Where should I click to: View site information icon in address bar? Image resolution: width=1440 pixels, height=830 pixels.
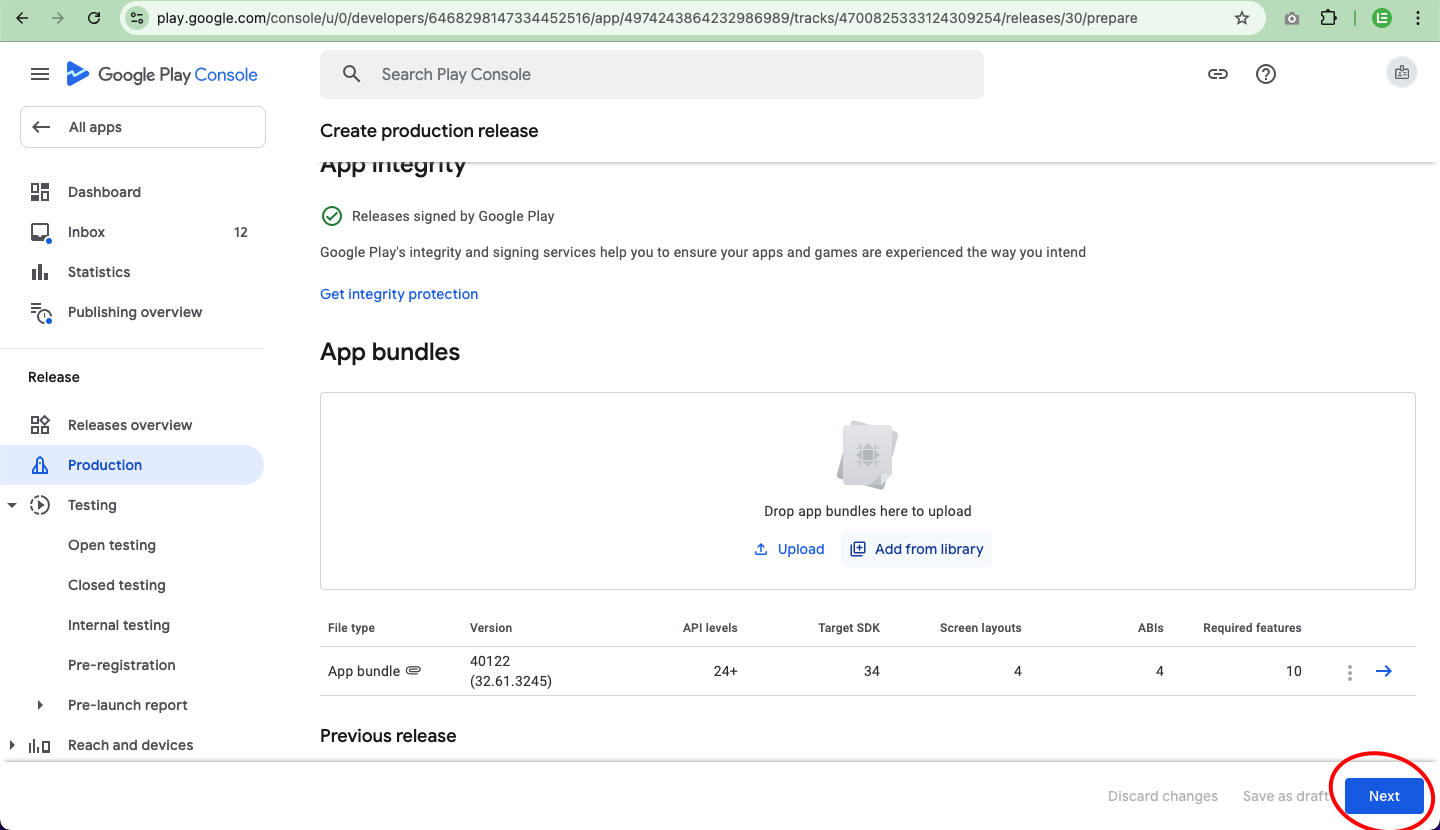coord(138,18)
